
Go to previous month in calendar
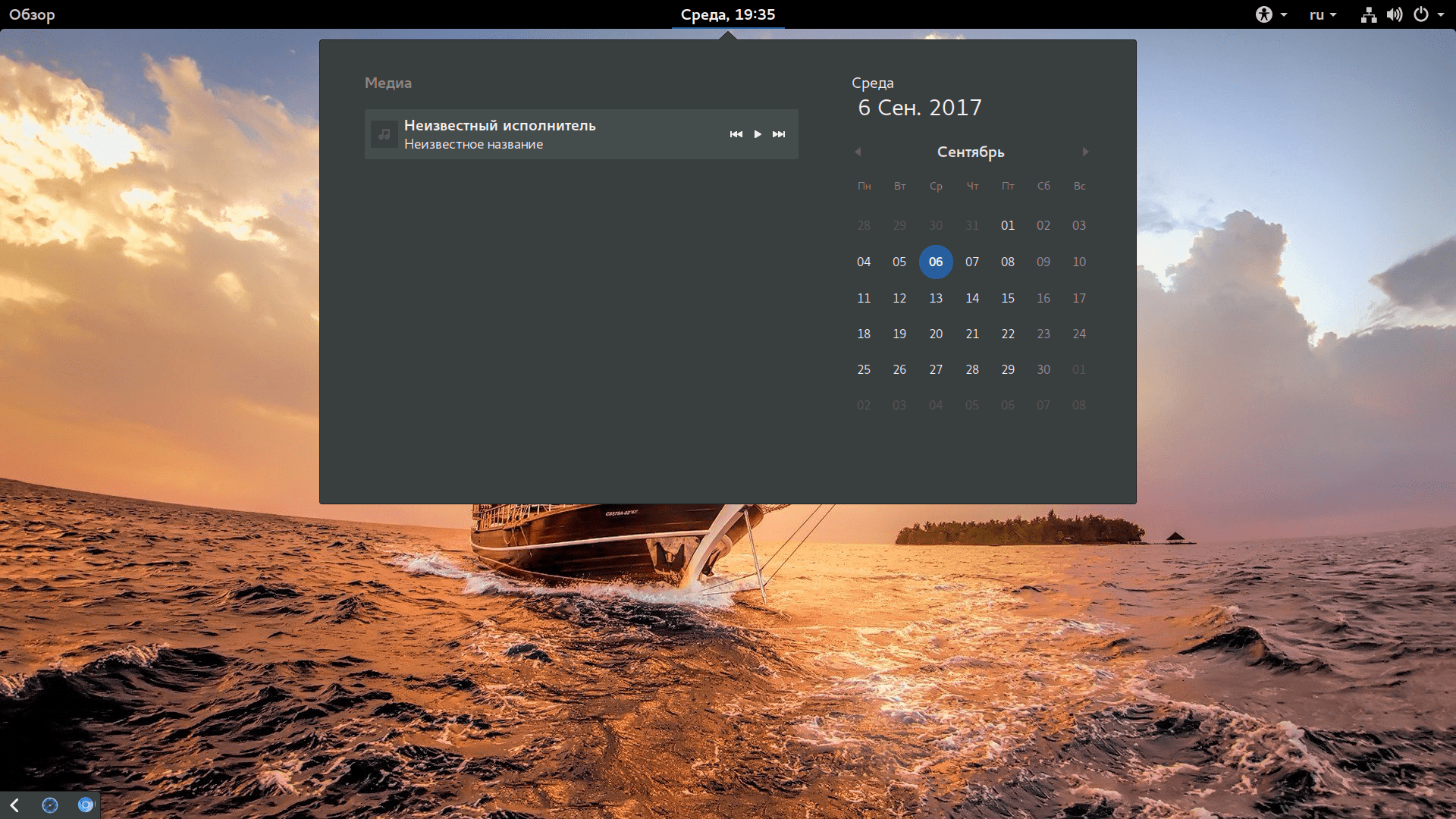tap(858, 152)
